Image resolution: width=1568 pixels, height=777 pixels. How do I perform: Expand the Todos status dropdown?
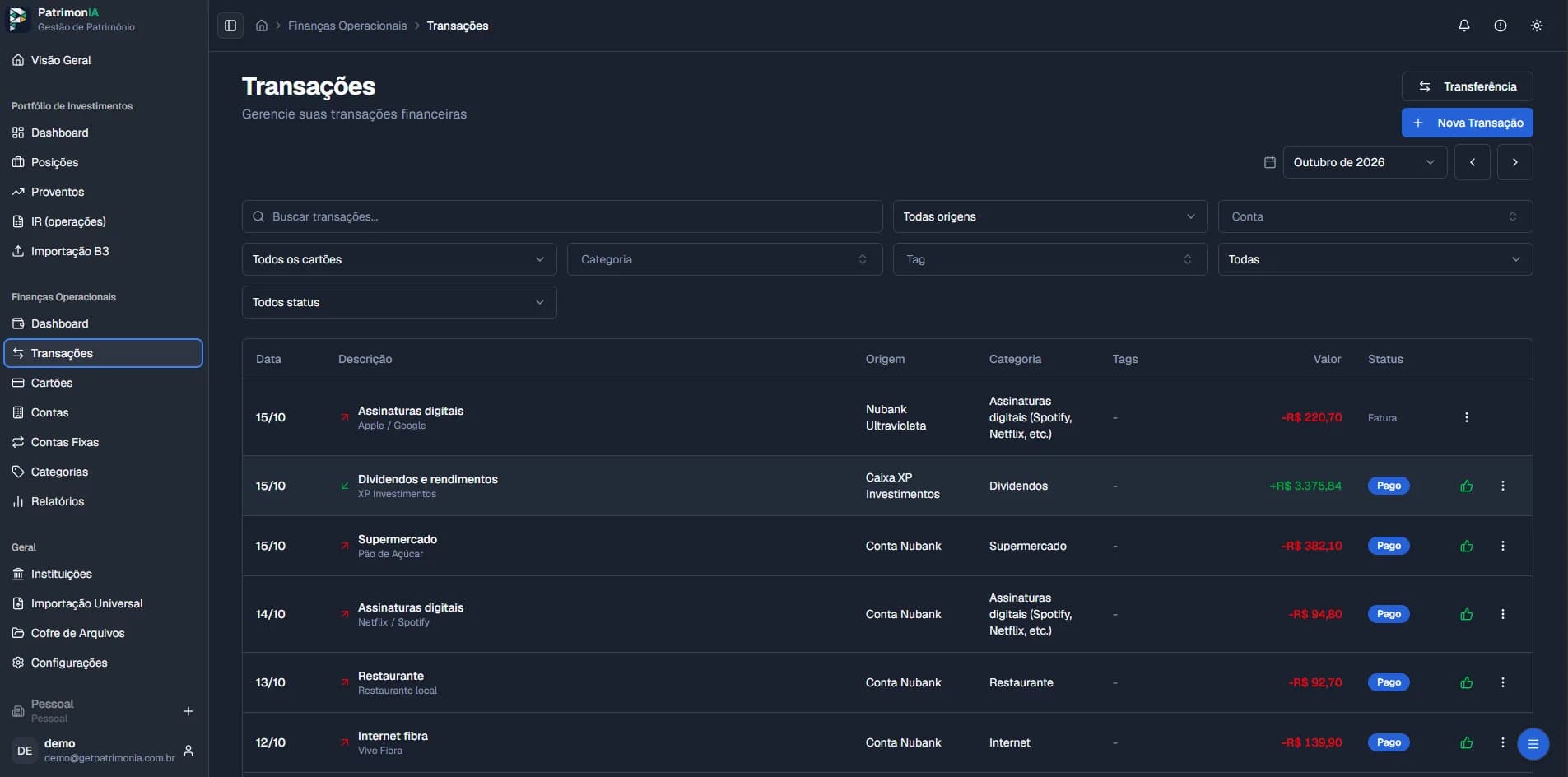point(399,302)
